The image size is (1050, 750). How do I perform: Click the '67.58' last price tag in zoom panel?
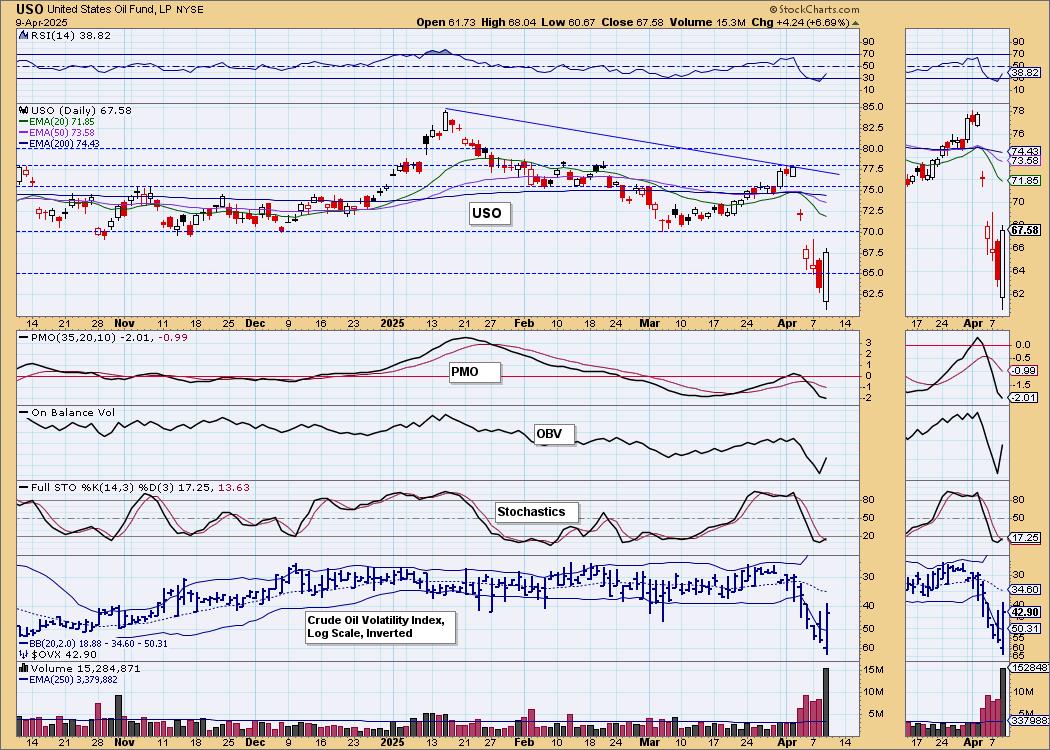[1025, 230]
